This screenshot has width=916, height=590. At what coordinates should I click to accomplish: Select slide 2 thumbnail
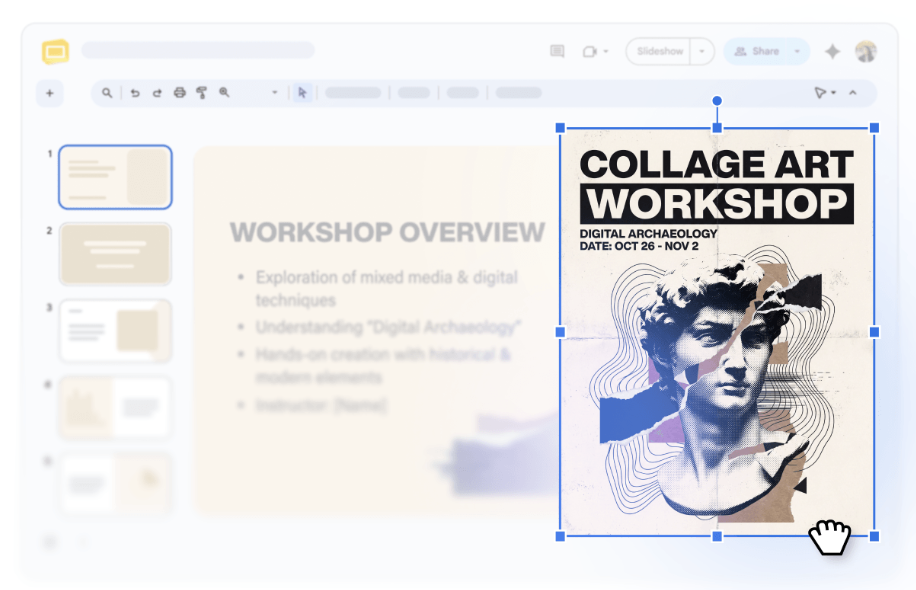pos(115,254)
